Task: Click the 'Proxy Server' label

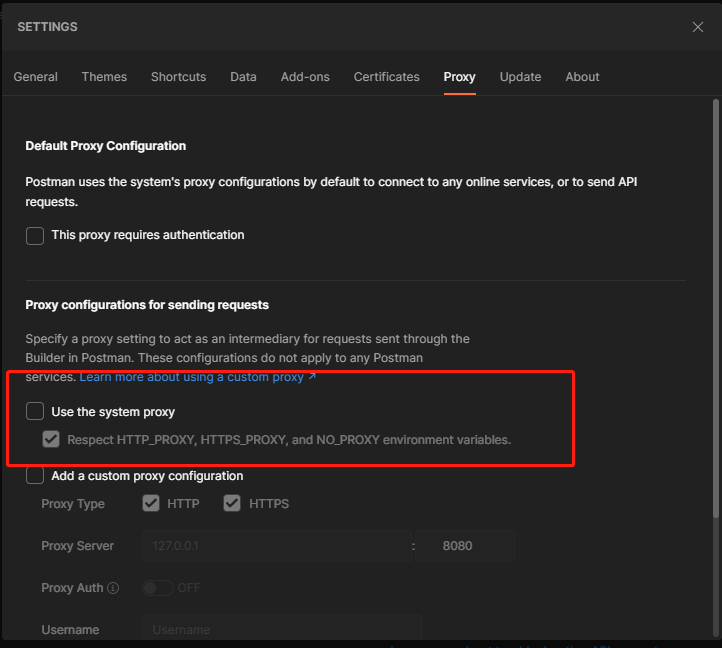Action: click(x=78, y=546)
